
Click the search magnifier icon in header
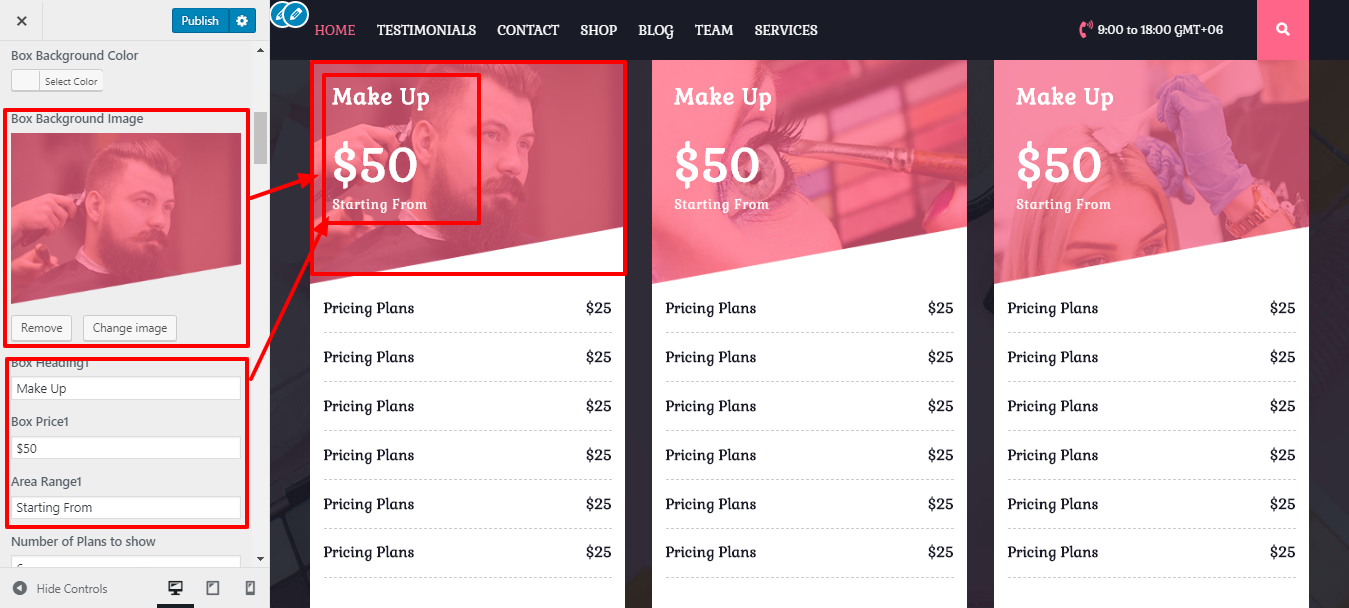[1283, 30]
